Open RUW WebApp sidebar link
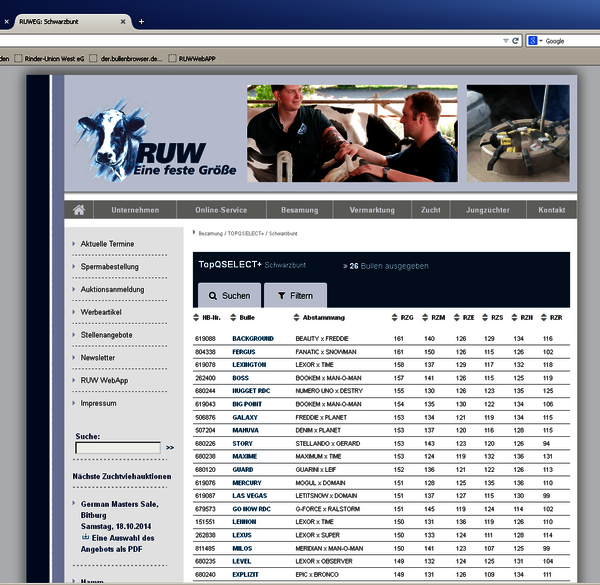Screen dimensions: 600x585 point(104,380)
